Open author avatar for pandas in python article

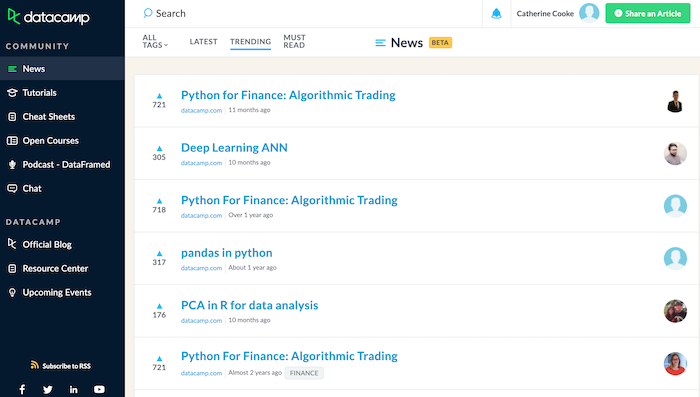pos(675,259)
